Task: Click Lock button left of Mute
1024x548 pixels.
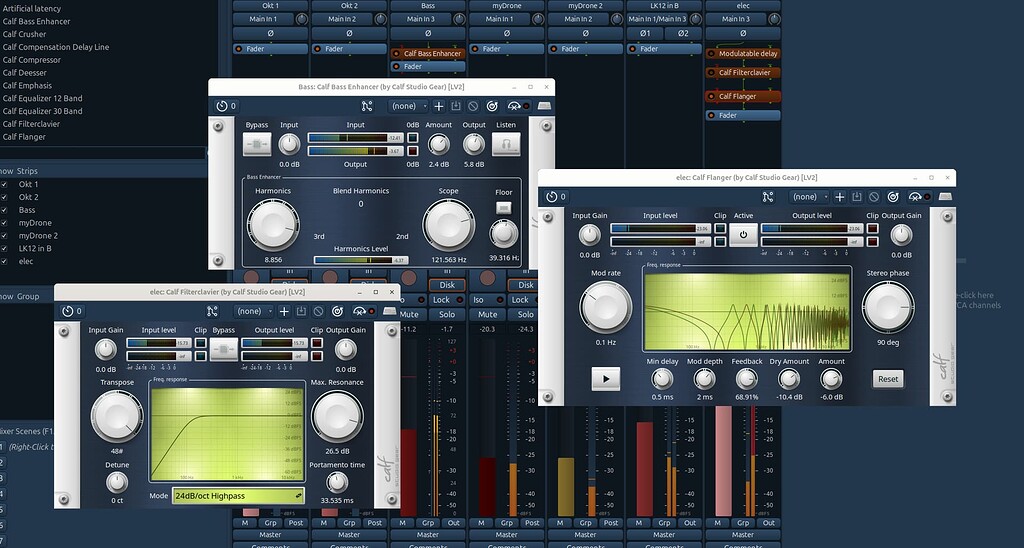Action: 445,300
